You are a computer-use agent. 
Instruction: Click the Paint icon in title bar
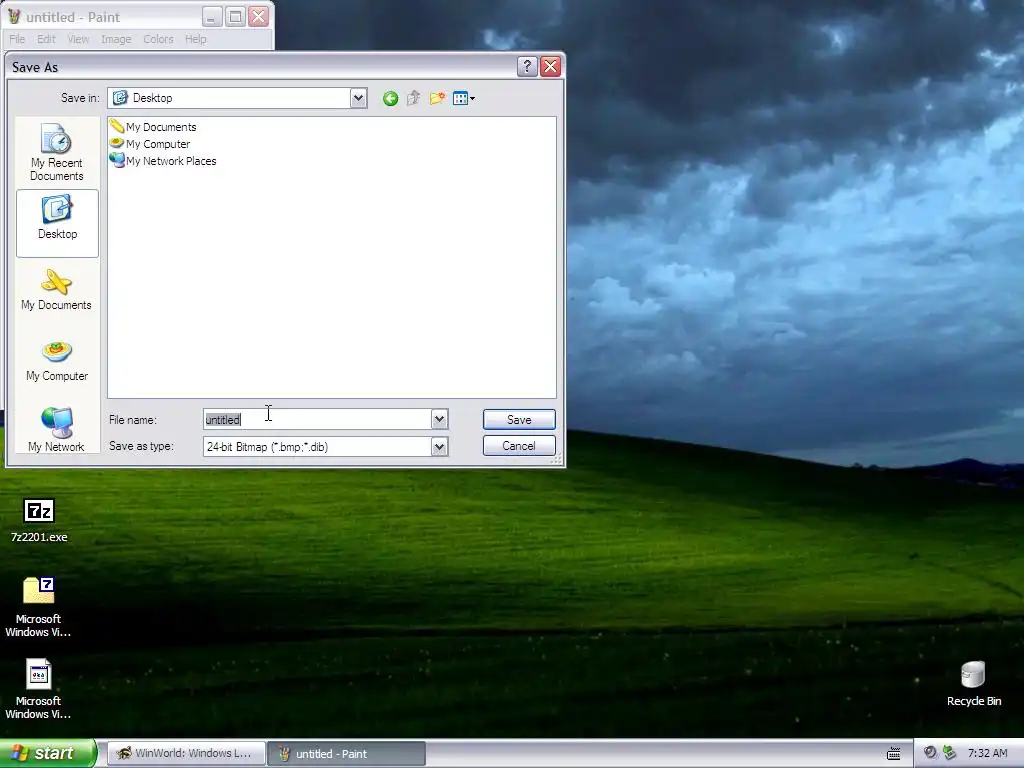click(14, 16)
